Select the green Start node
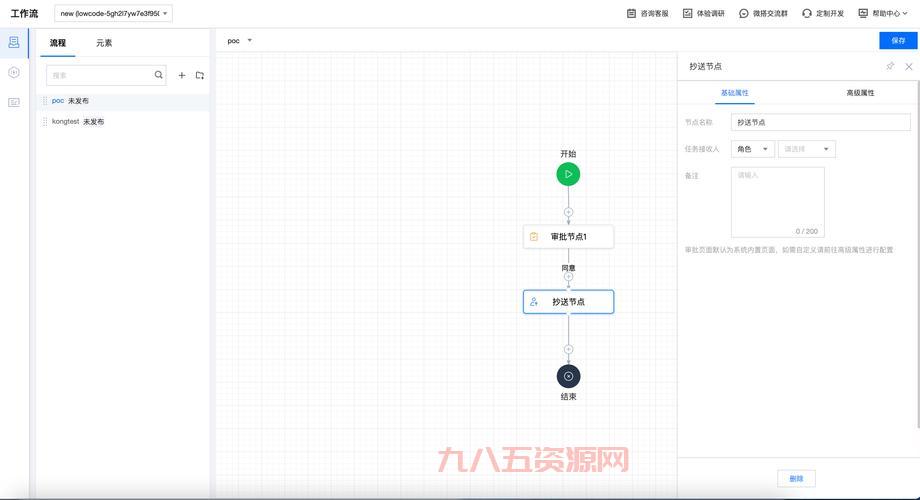 pyautogui.click(x=568, y=174)
